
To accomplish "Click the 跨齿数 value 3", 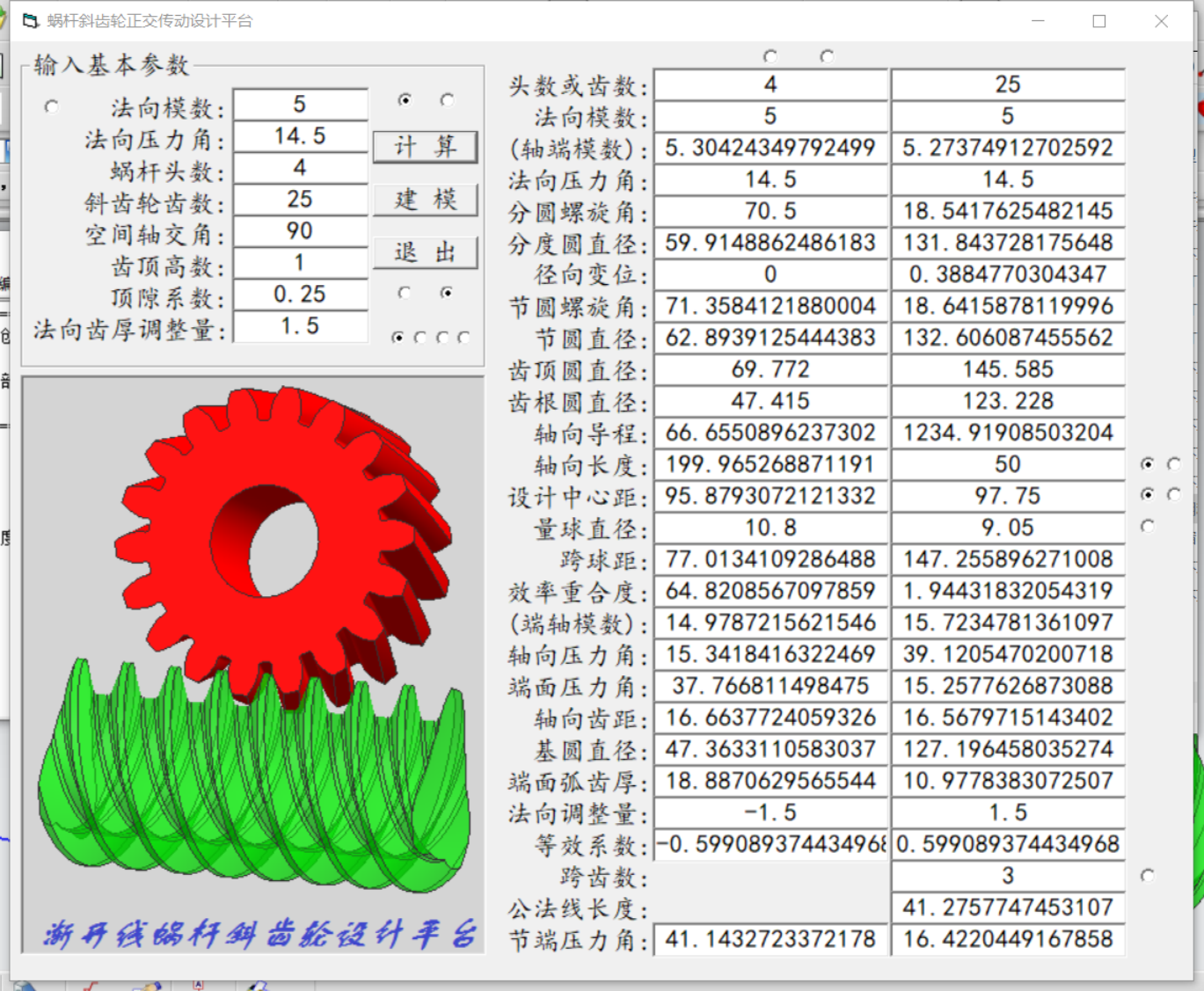I will (1008, 876).
